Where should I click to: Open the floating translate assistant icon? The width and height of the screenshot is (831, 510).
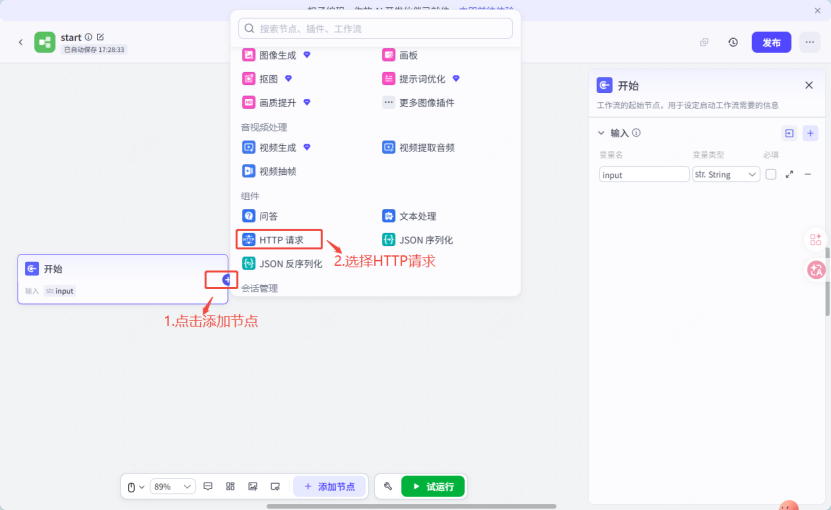816,270
